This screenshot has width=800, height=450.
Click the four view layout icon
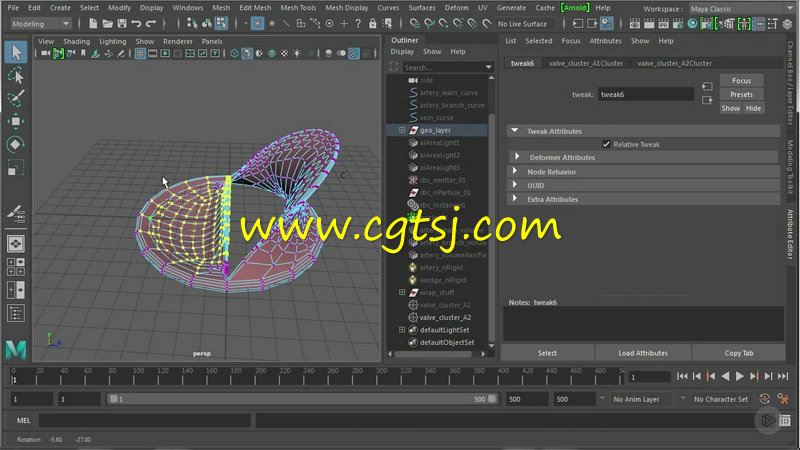[16, 266]
